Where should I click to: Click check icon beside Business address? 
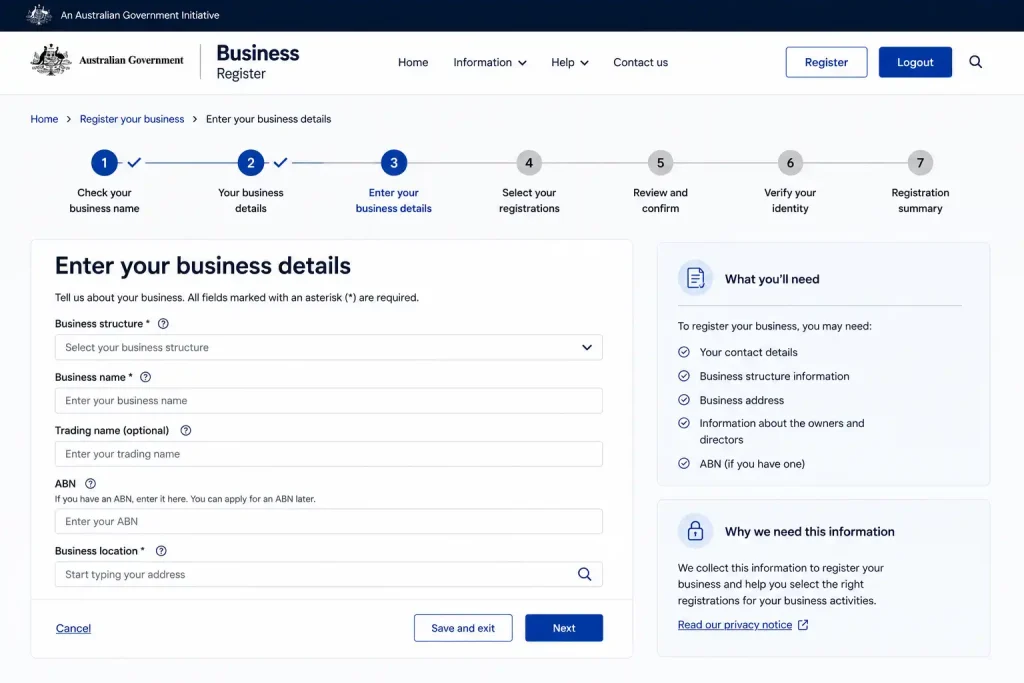point(684,400)
